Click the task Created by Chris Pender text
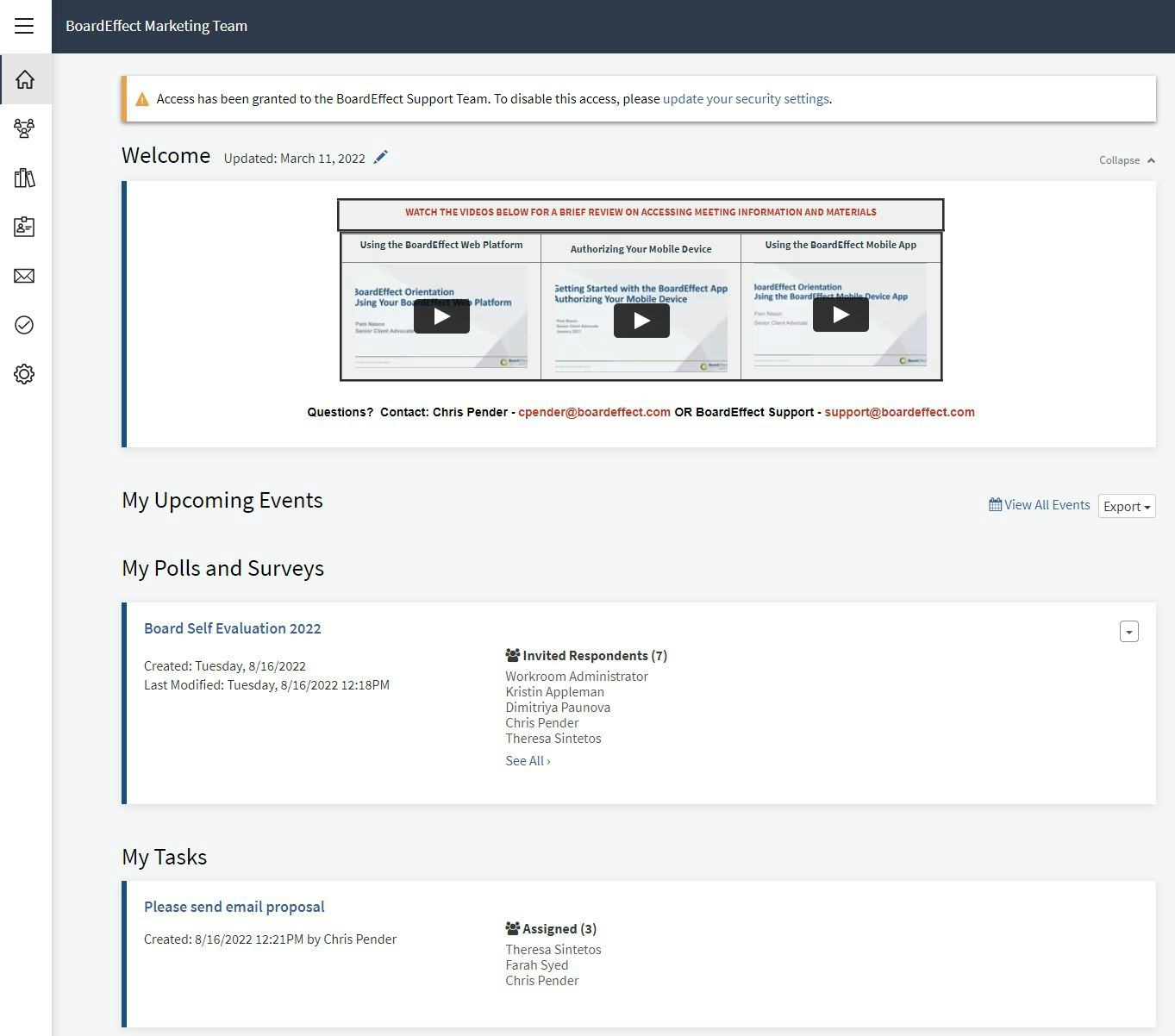1175x1036 pixels. (270, 939)
